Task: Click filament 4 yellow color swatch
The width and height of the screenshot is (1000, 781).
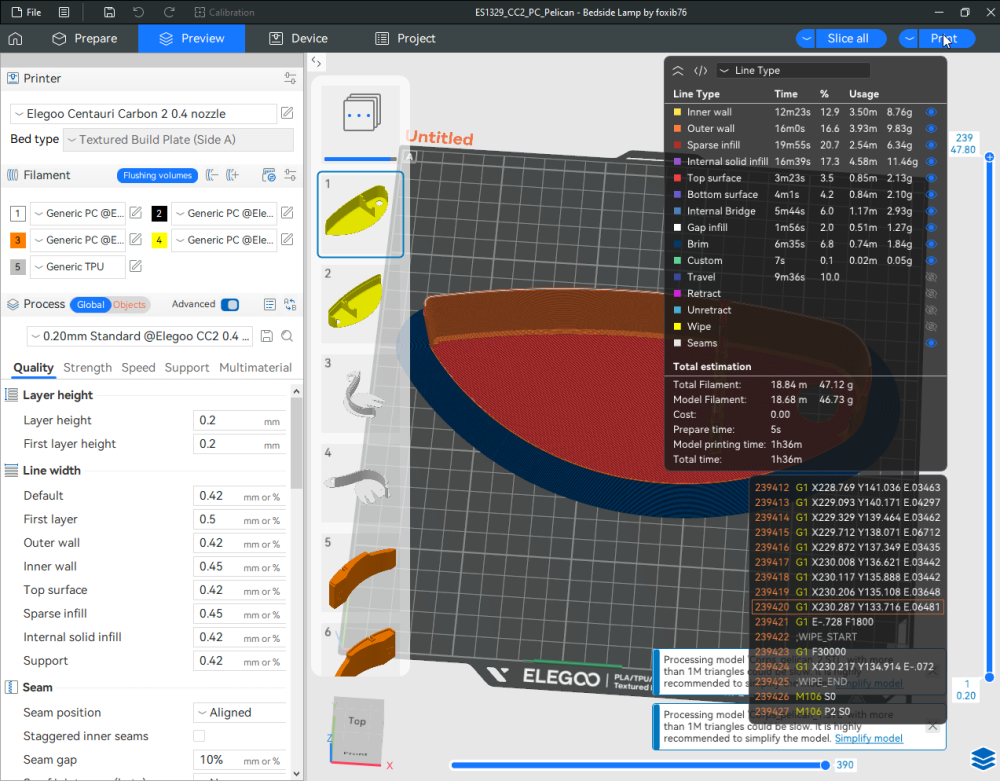Action: 159,240
